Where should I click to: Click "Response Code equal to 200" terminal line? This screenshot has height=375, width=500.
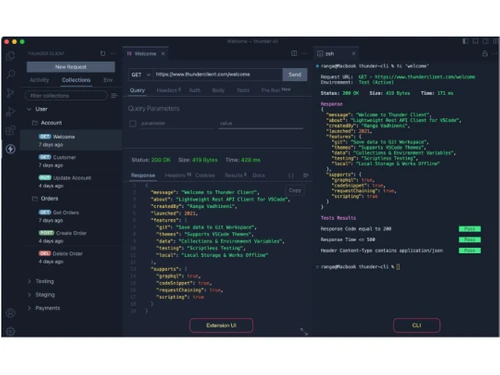coord(356,229)
